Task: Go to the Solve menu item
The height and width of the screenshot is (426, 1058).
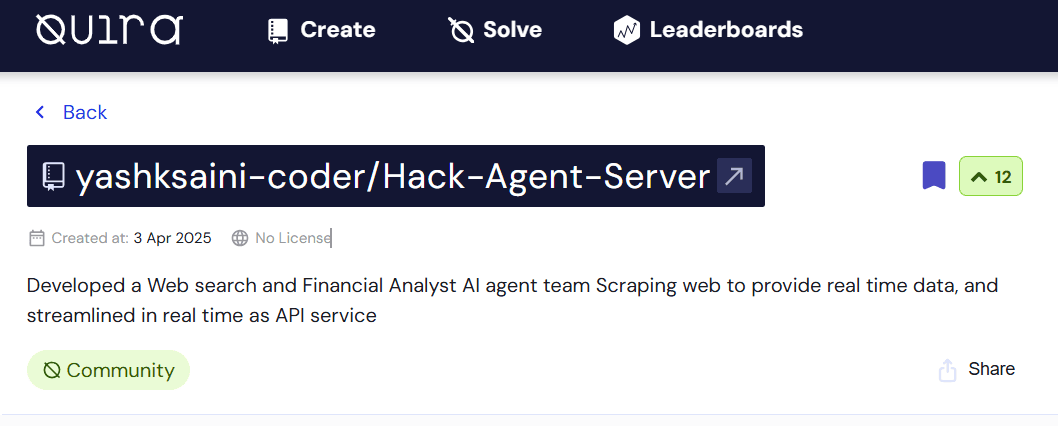Action: tap(512, 30)
